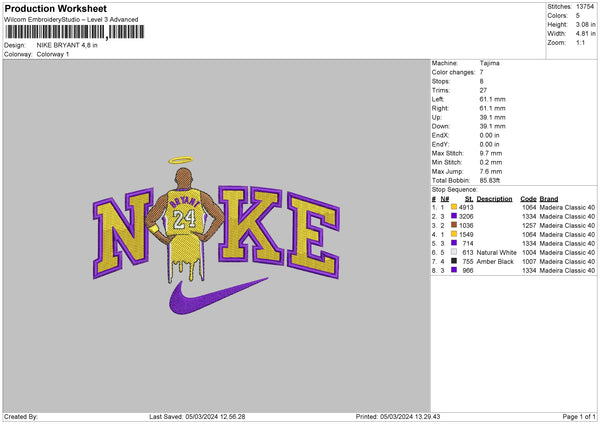
Task: Click the 'N#' column header
Action: click(x=445, y=199)
